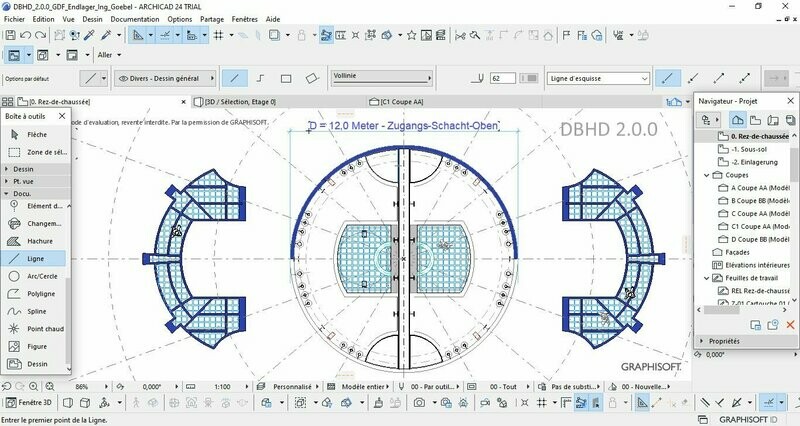The width and height of the screenshot is (800, 426).
Task: Click the View Map icon in Navigator
Action: pos(755,120)
